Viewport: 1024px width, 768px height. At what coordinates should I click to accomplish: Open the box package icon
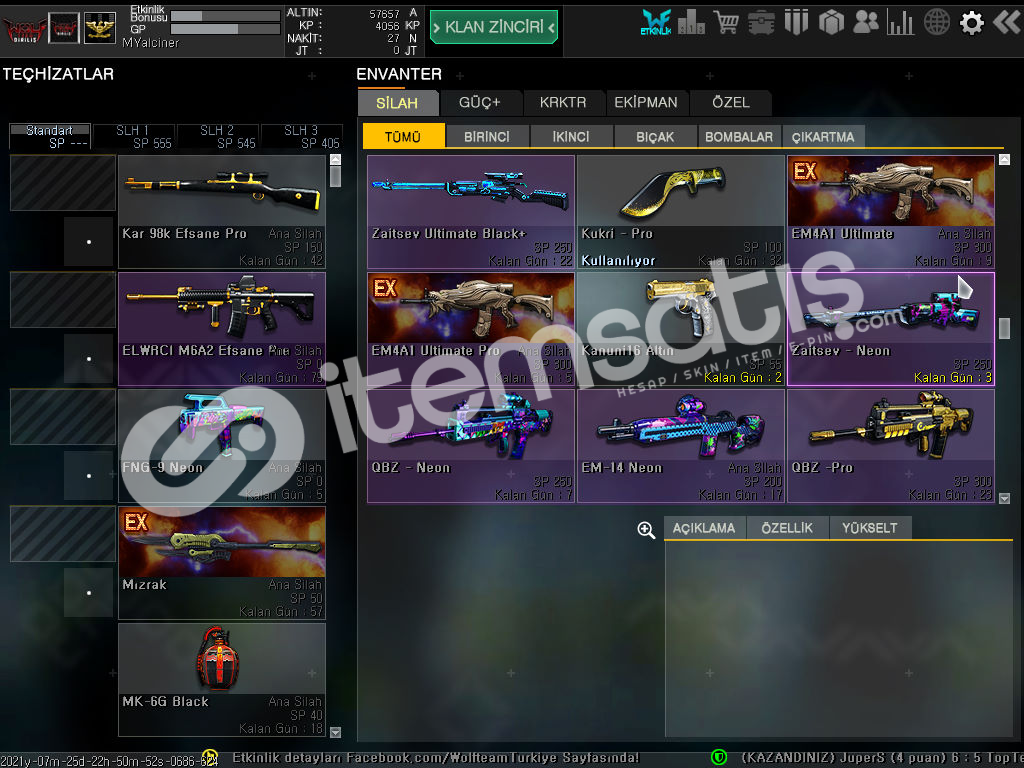point(831,23)
